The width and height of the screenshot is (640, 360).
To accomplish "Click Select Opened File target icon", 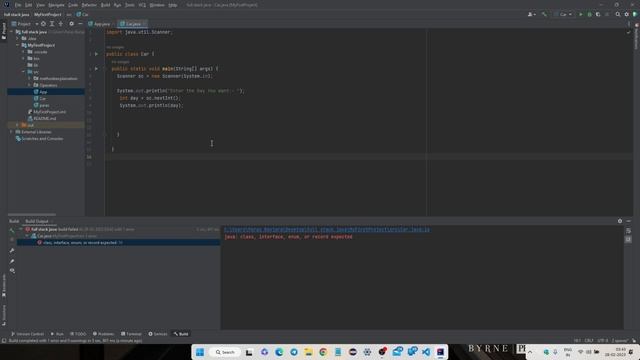I will pyautogui.click(x=43, y=24).
